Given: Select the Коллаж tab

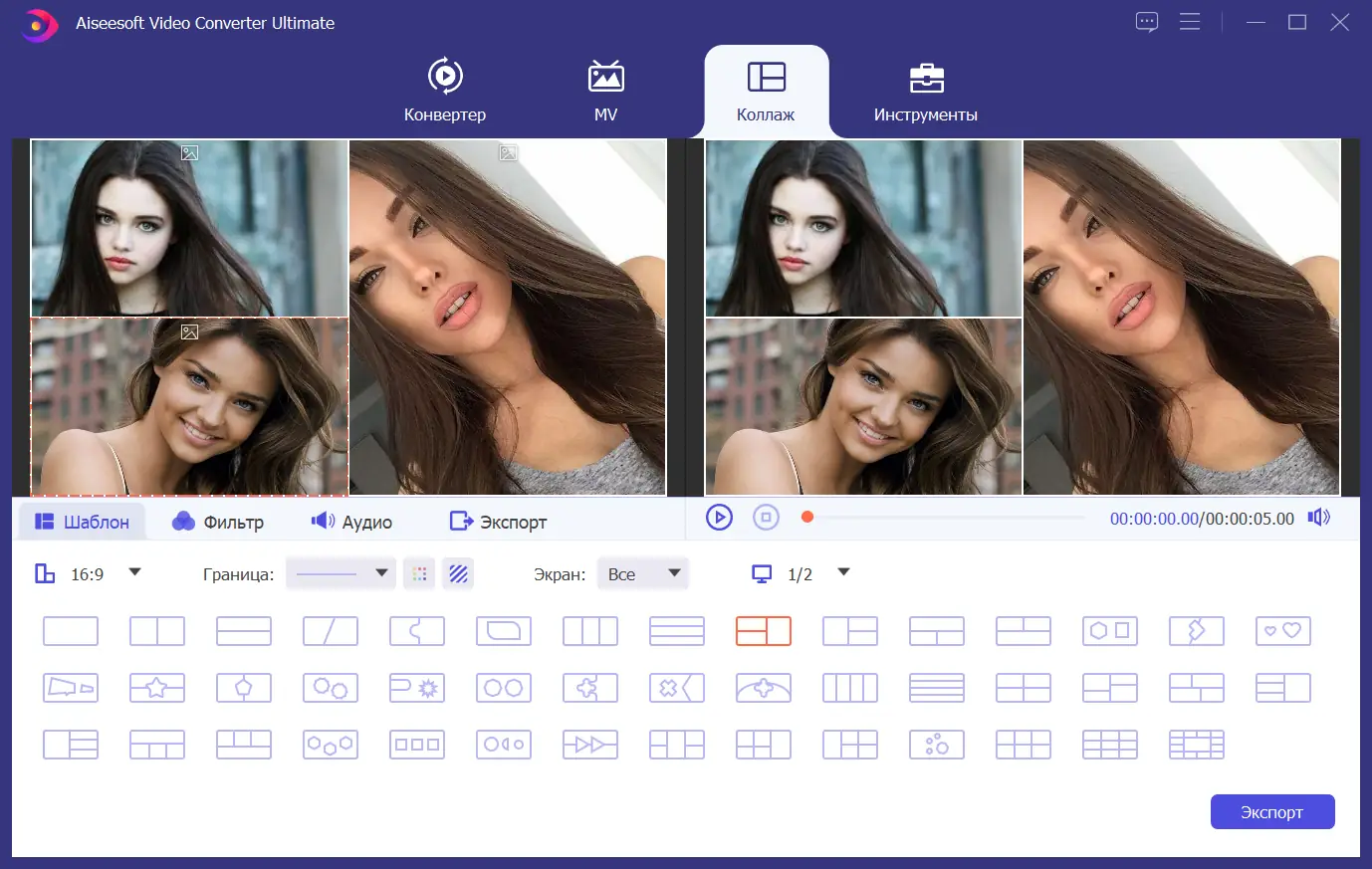Looking at the screenshot, I should 766,91.
